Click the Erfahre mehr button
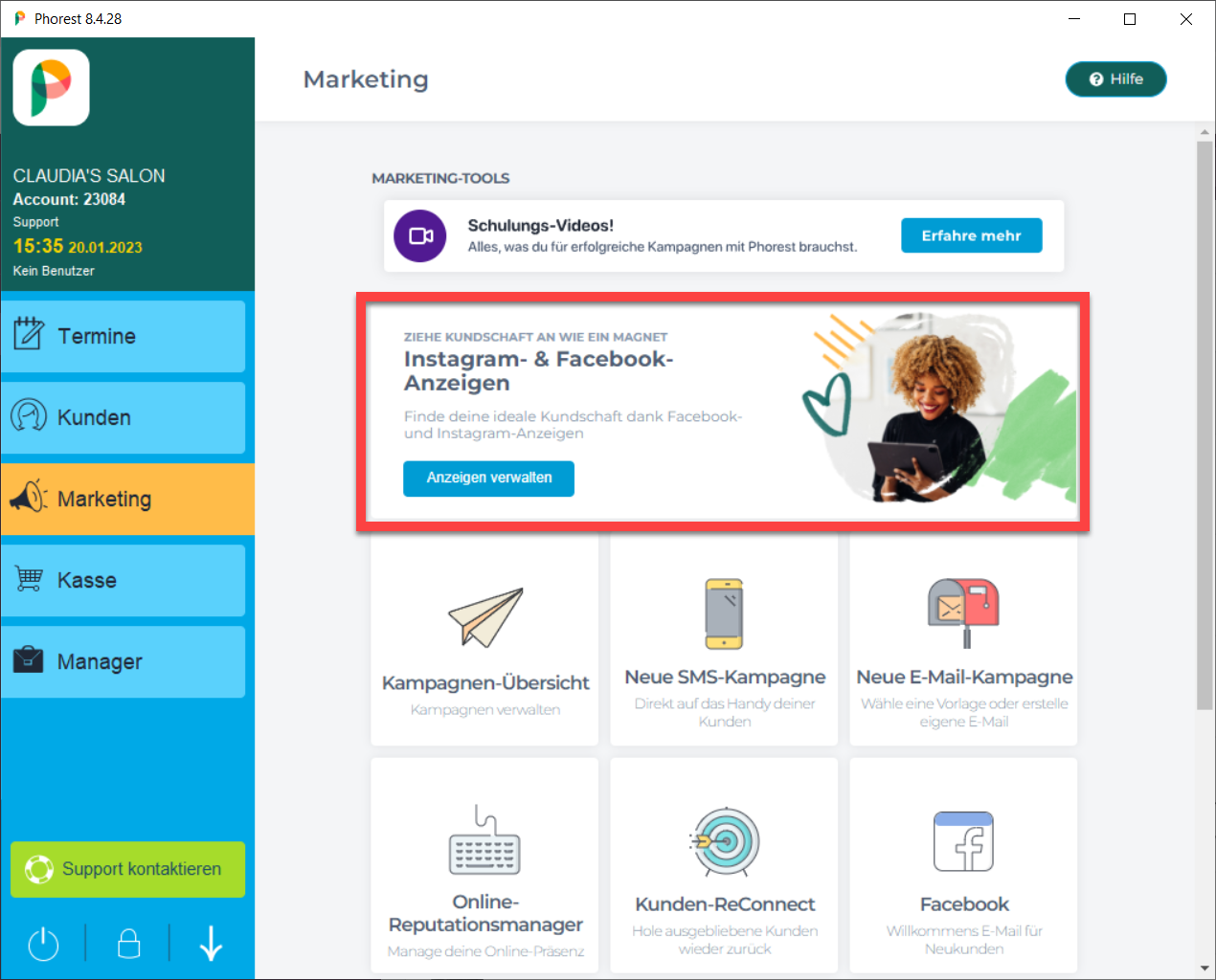Viewport: 1216px width, 980px height. pos(971,235)
